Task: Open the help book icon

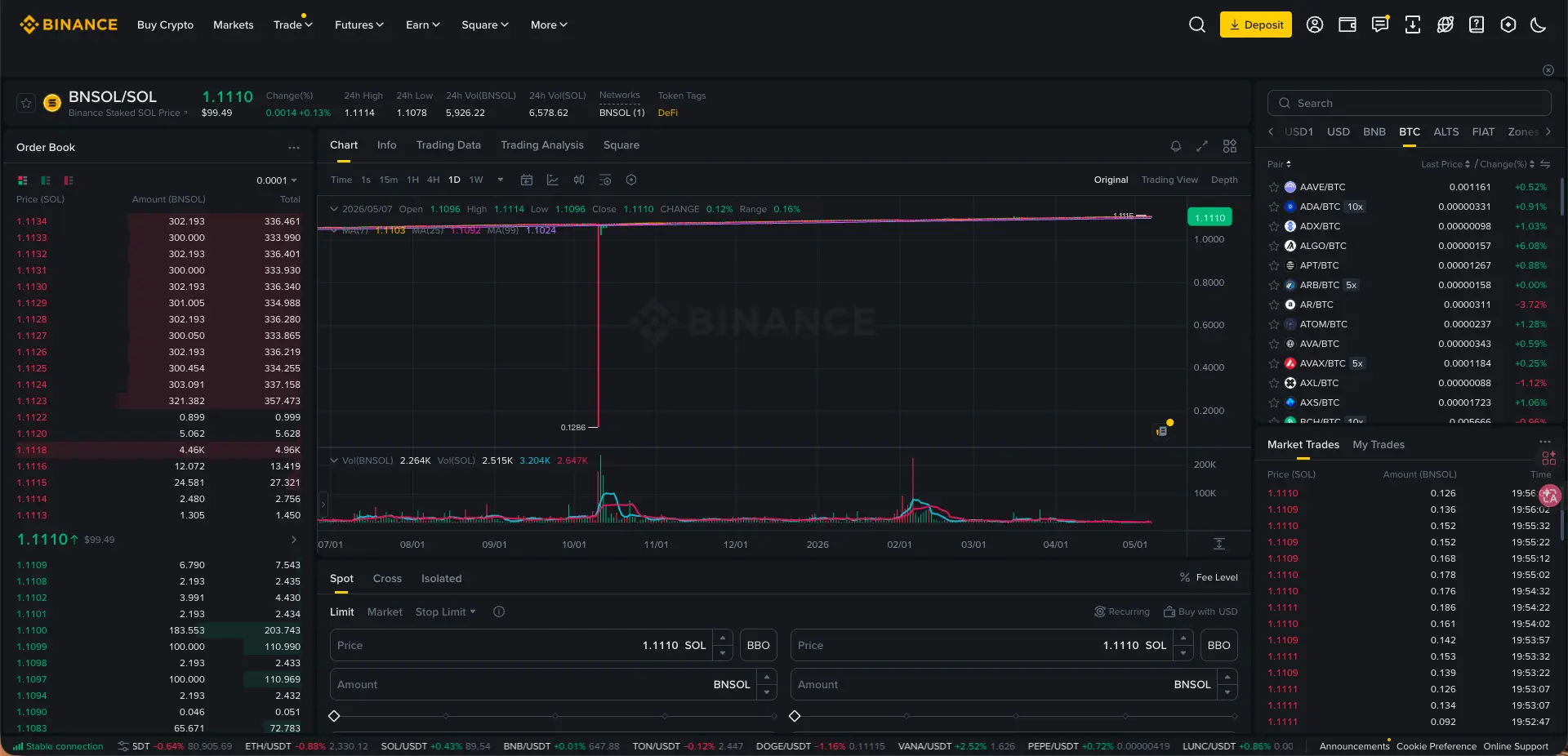Action: pyautogui.click(x=1477, y=24)
